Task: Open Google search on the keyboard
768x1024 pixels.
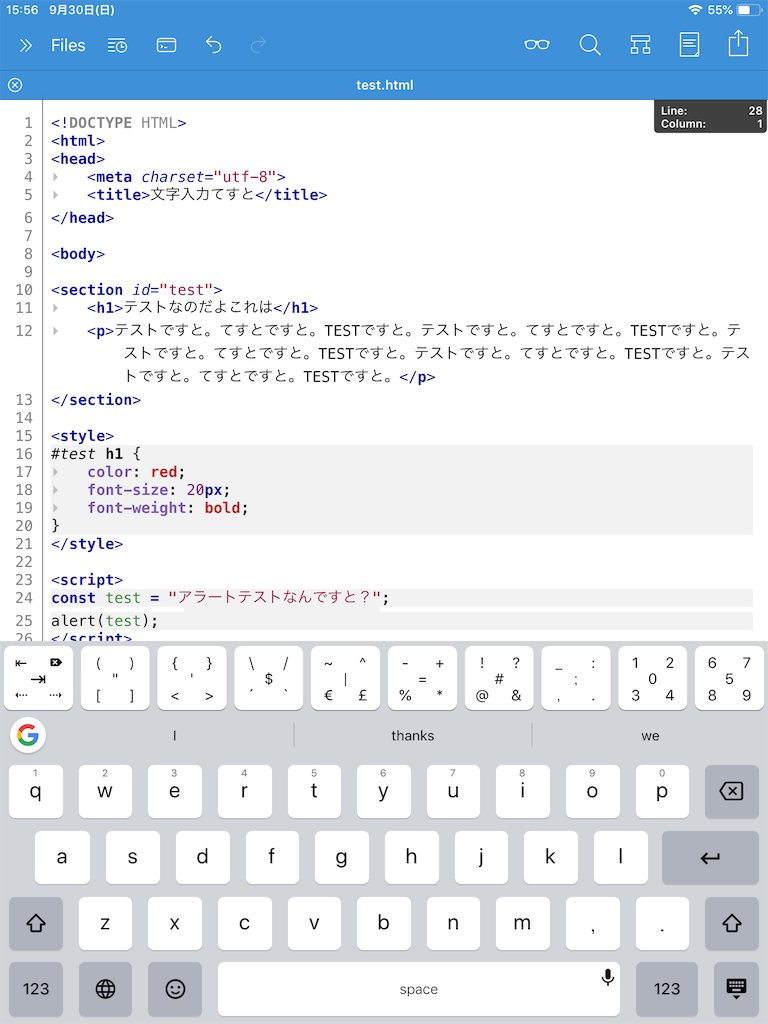Action: 28,735
